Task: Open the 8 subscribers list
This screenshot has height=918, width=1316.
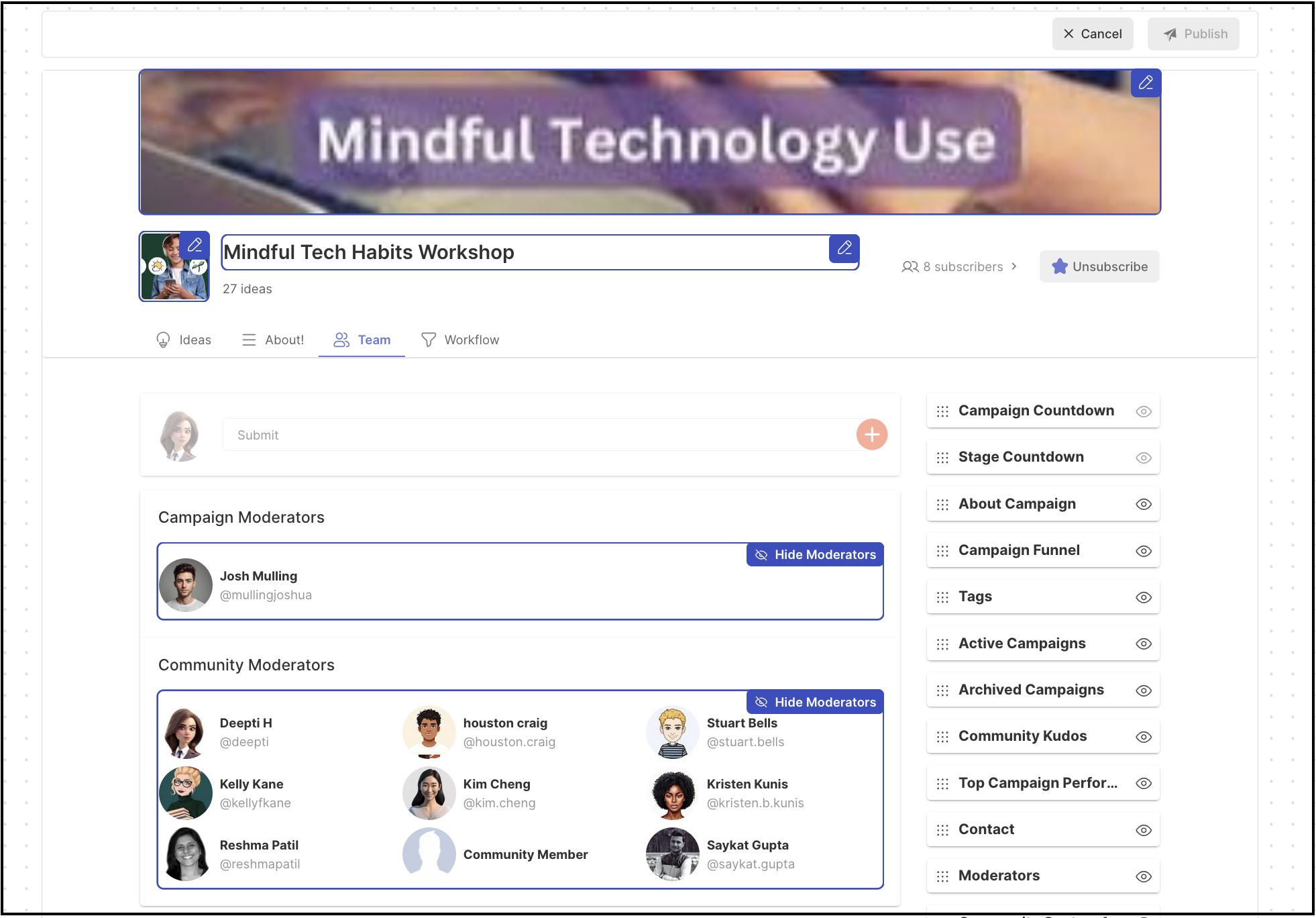Action: coord(960,267)
